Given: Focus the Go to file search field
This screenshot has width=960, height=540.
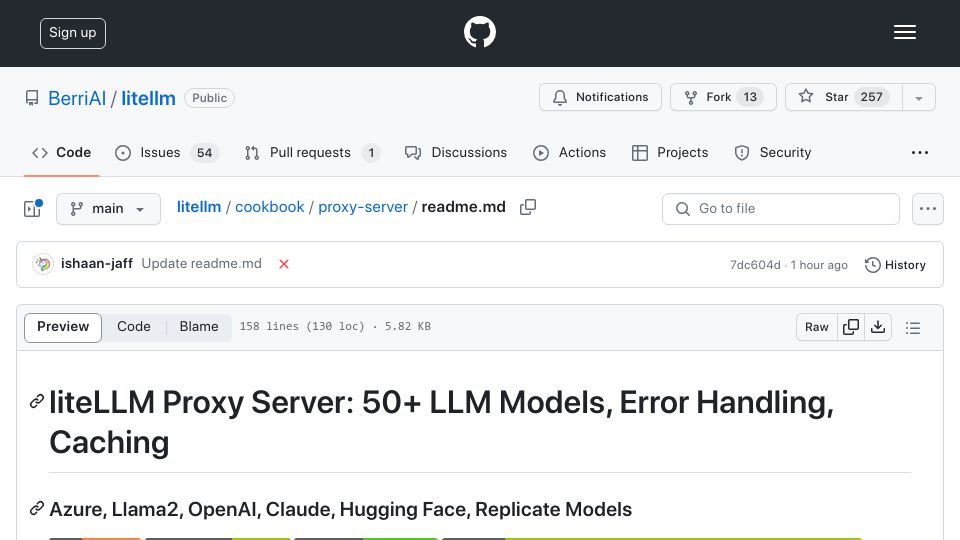Looking at the screenshot, I should tap(781, 209).
